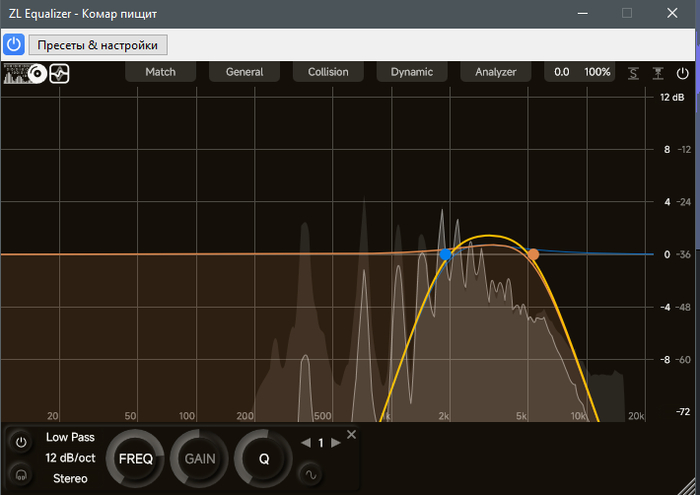Screen dimensions: 700x495
Task: Click the ZL Equalizer logo icon
Action: [x=25, y=73]
